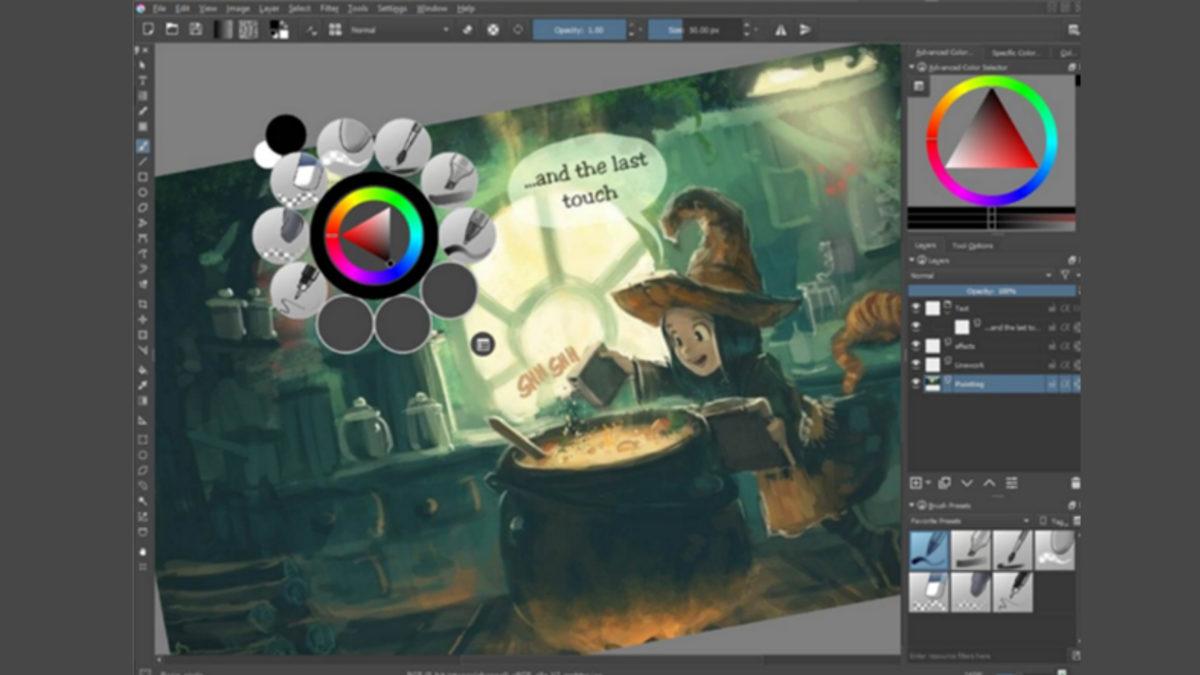
Task: Delete the selected layer with the trash button
Action: [x=1074, y=481]
